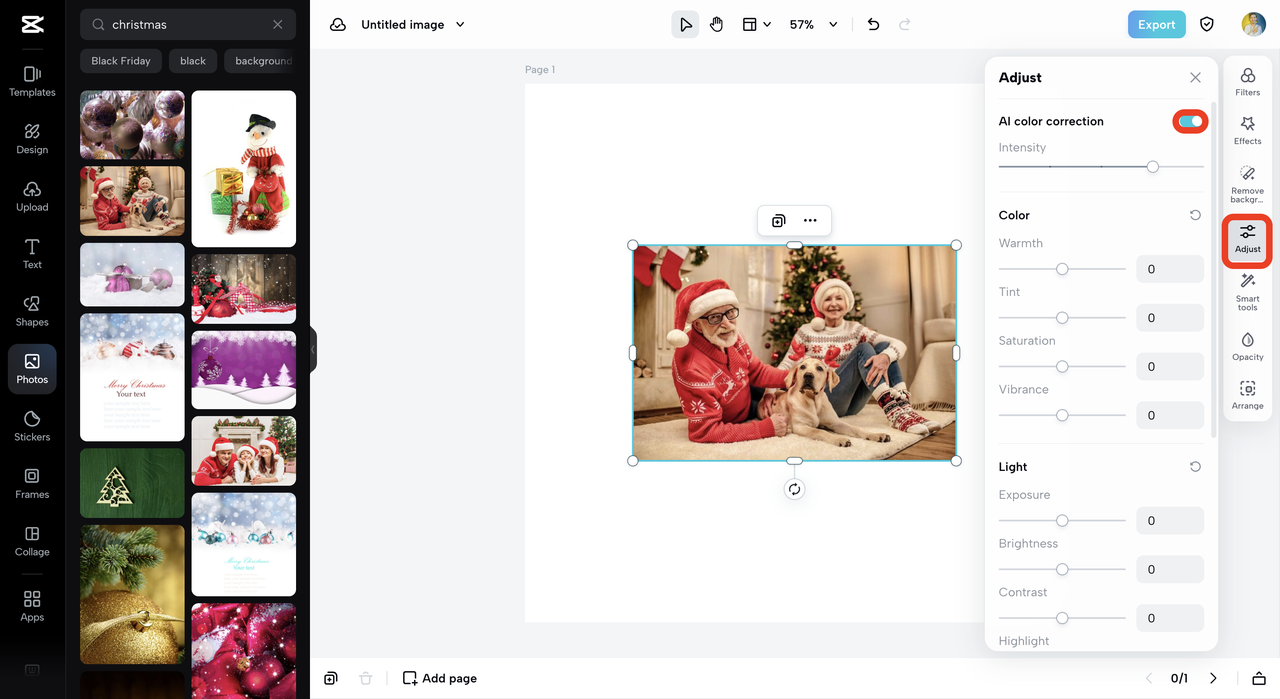Screen dimensions: 1280x699
Task: Open the layers icon at bottom right
Action: coord(1259,678)
